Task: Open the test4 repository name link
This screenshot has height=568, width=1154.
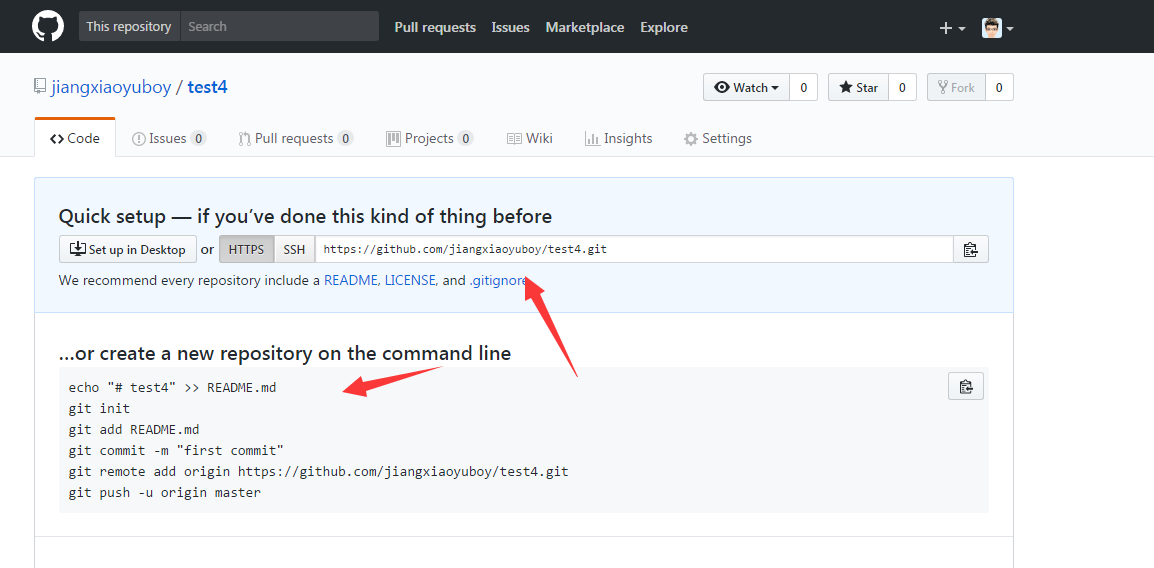Action: pyautogui.click(x=208, y=87)
